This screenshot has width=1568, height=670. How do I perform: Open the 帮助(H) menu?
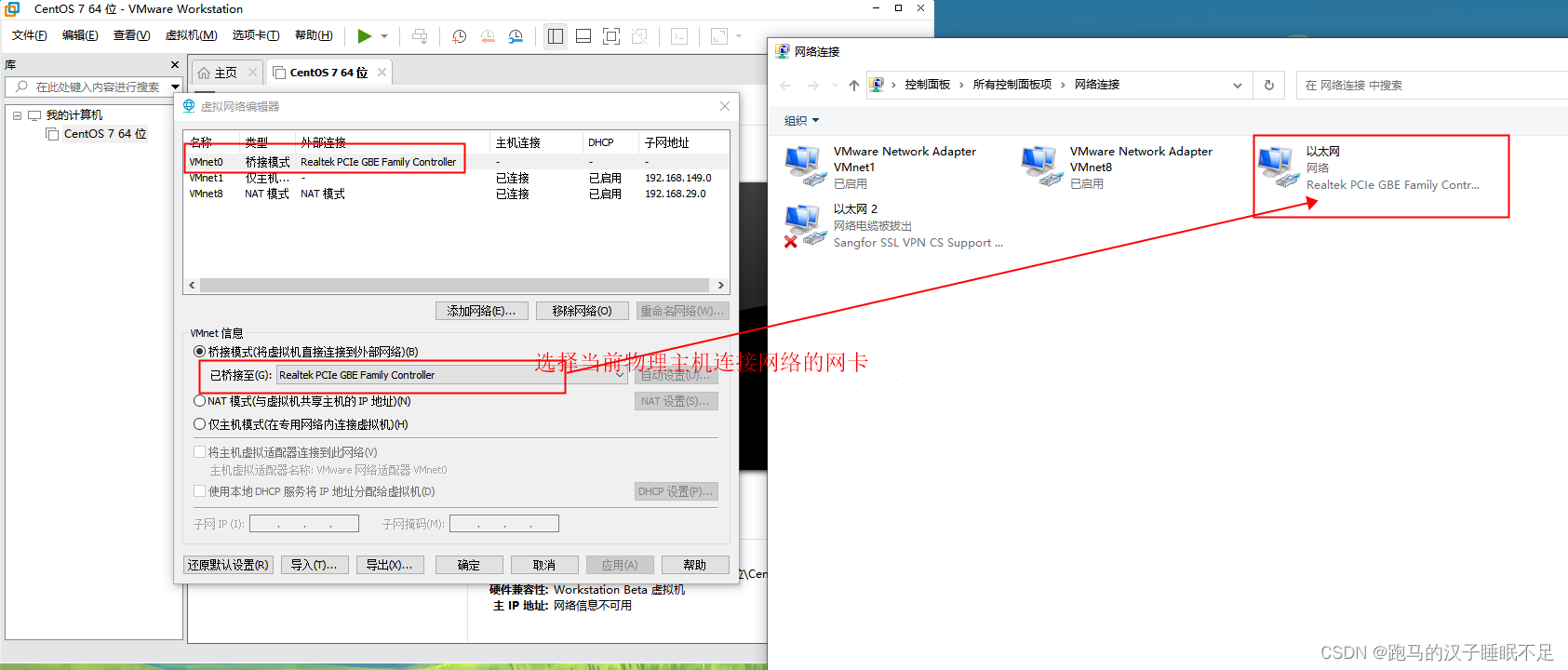click(x=314, y=35)
